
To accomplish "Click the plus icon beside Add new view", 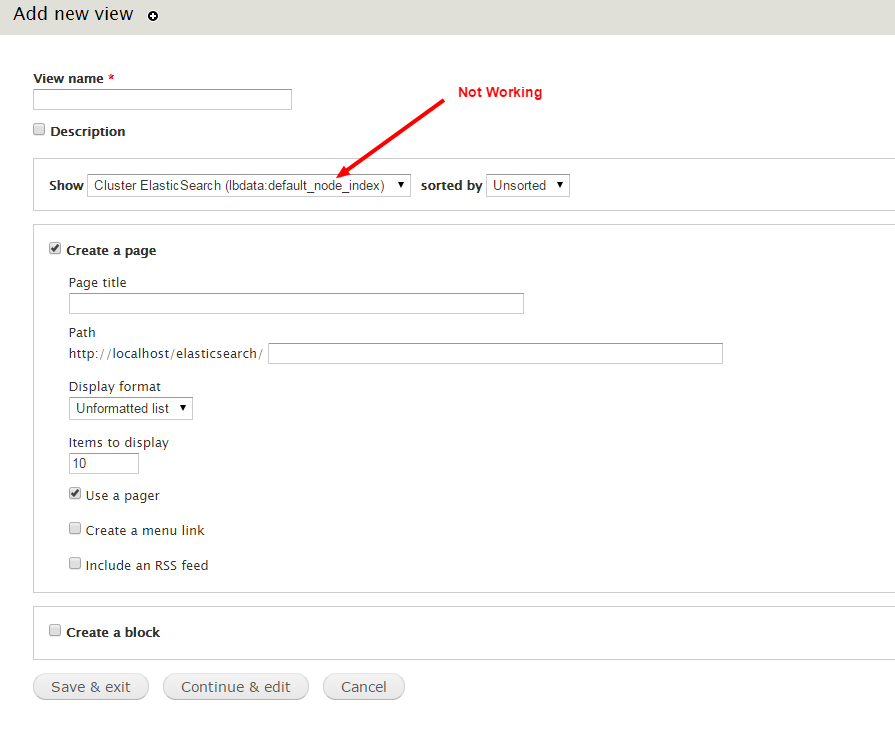I will (x=152, y=16).
